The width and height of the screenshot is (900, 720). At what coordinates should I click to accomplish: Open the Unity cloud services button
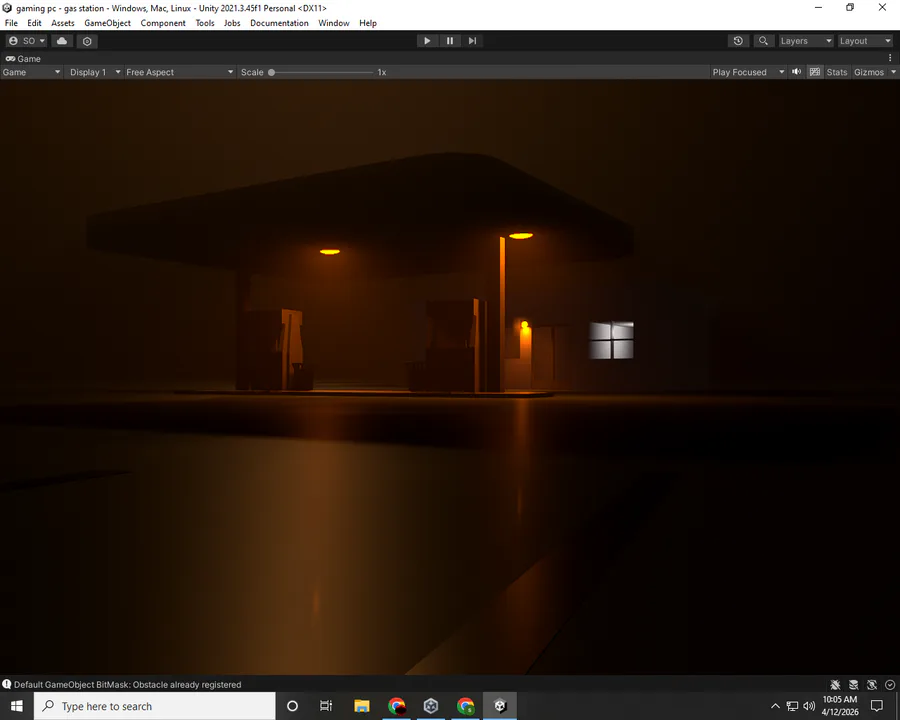[62, 41]
